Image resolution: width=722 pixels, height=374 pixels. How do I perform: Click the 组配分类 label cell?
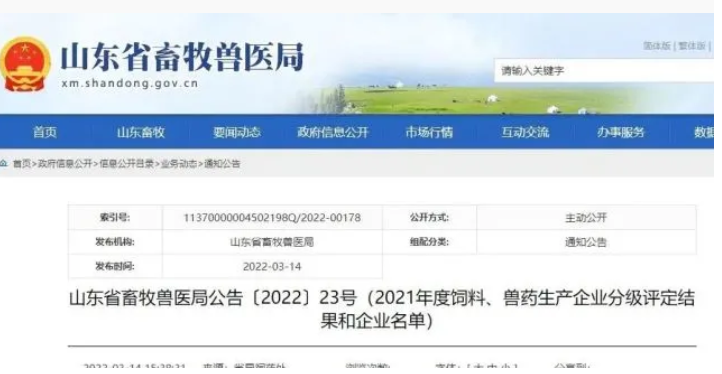pyautogui.click(x=430, y=242)
